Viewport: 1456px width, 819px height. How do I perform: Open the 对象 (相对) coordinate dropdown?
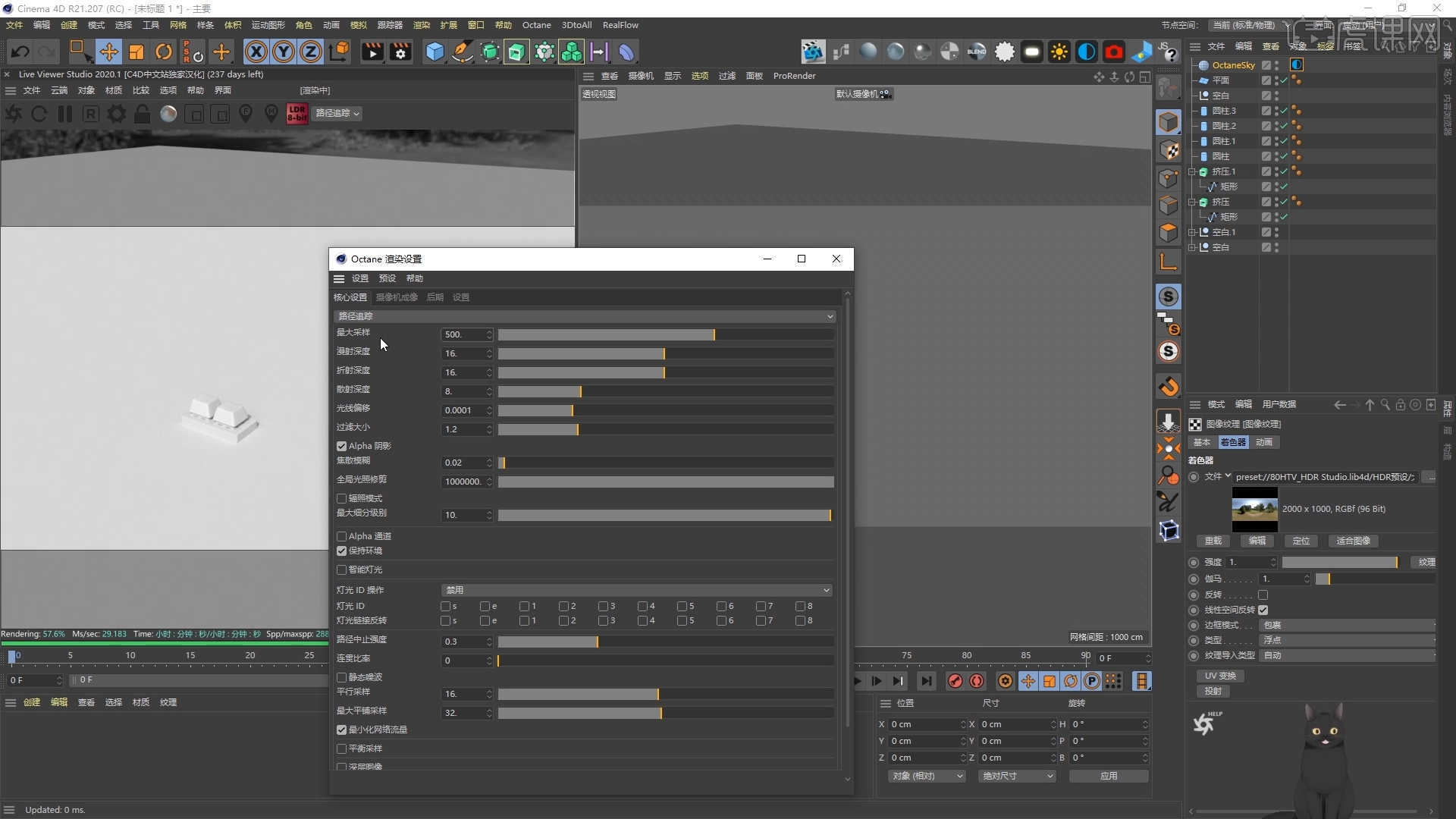(x=927, y=776)
